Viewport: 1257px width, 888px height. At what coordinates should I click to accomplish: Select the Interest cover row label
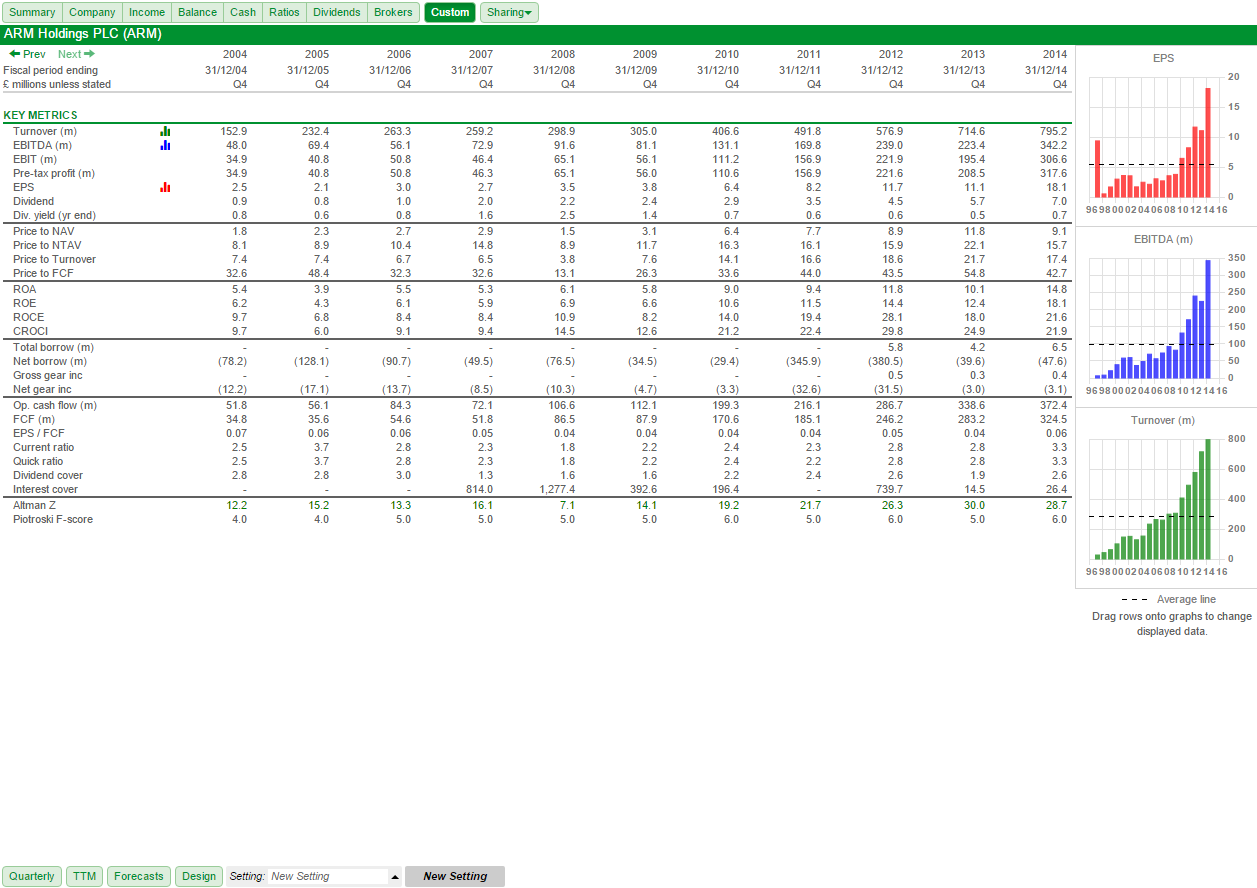click(x=45, y=489)
